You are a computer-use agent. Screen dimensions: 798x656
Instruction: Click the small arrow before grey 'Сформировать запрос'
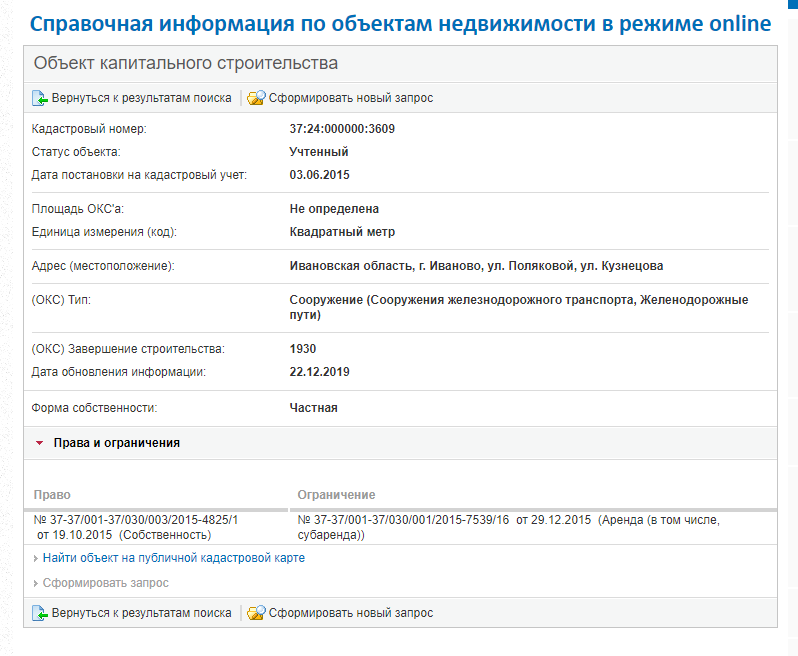pyautogui.click(x=36, y=583)
